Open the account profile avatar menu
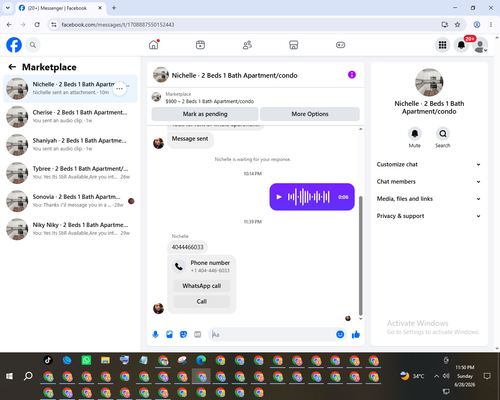Image resolution: width=500 pixels, height=400 pixels. point(480,45)
